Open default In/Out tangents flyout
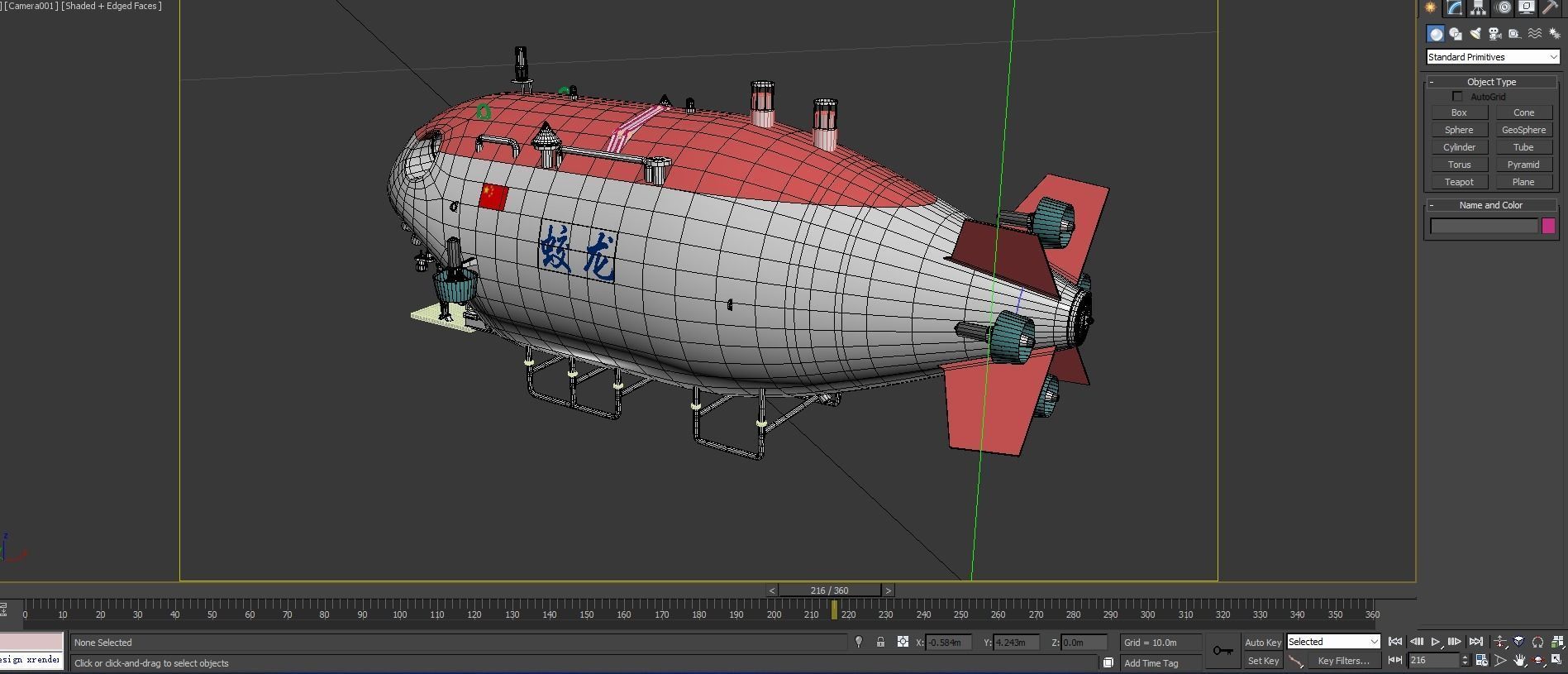1568x674 pixels. (1296, 661)
